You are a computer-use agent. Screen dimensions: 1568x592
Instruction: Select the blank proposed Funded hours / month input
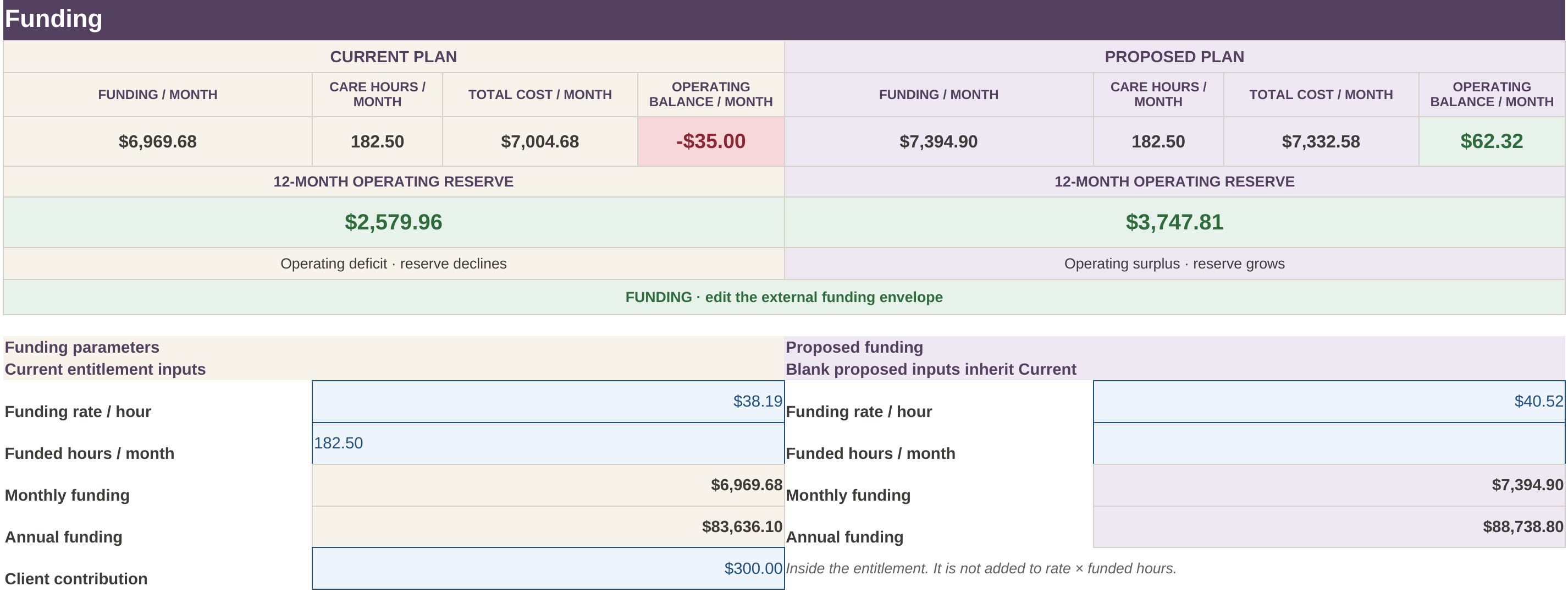coord(1329,443)
